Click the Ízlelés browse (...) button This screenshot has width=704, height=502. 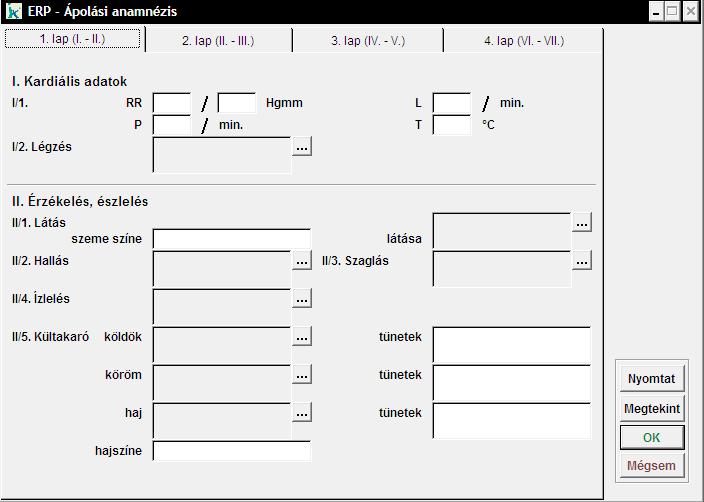click(302, 299)
